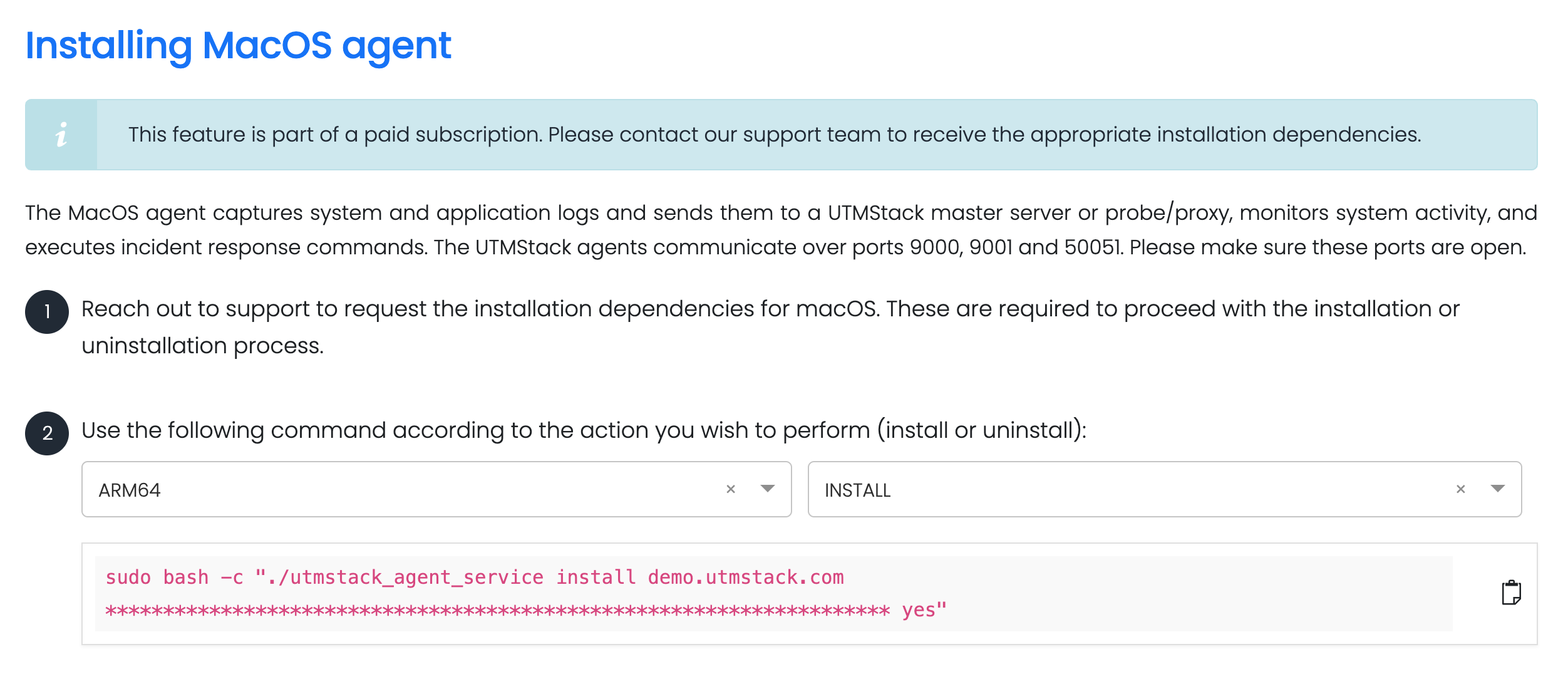Click the step 1 support request instructions

pos(770,327)
